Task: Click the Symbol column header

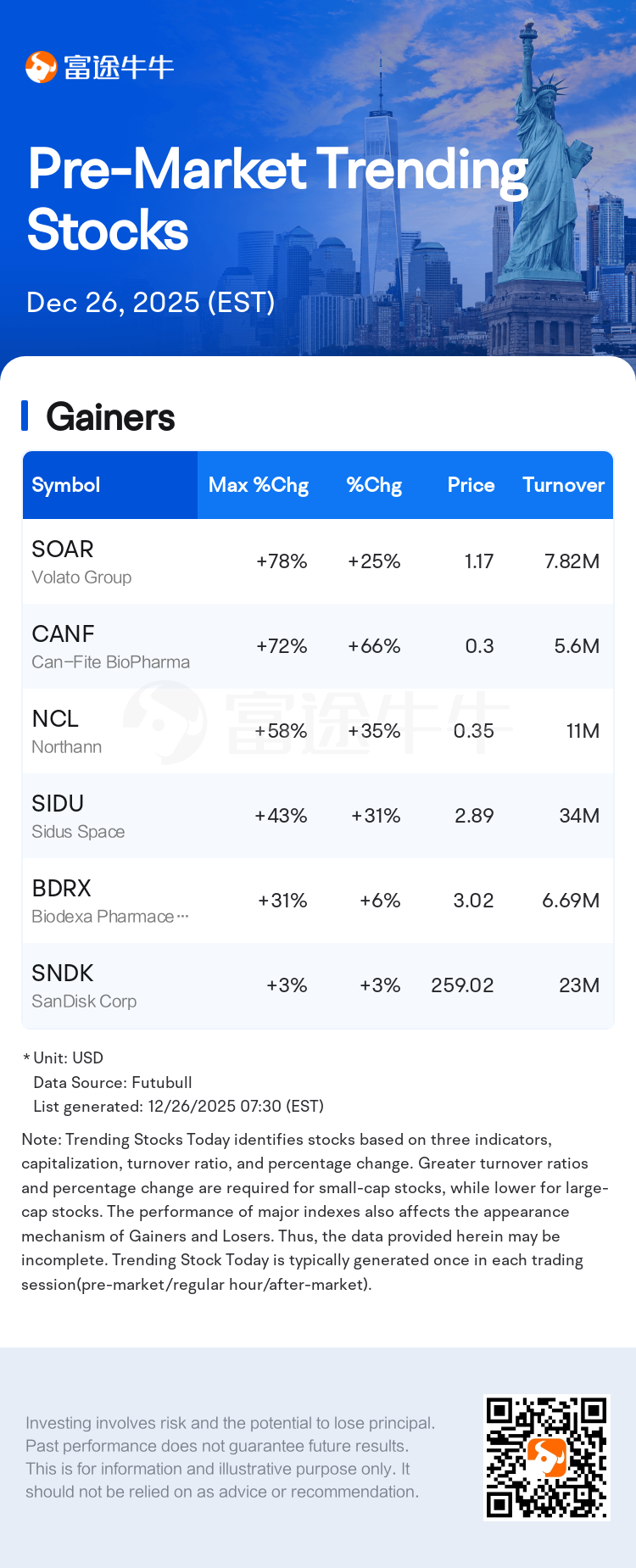Action: tap(66, 485)
